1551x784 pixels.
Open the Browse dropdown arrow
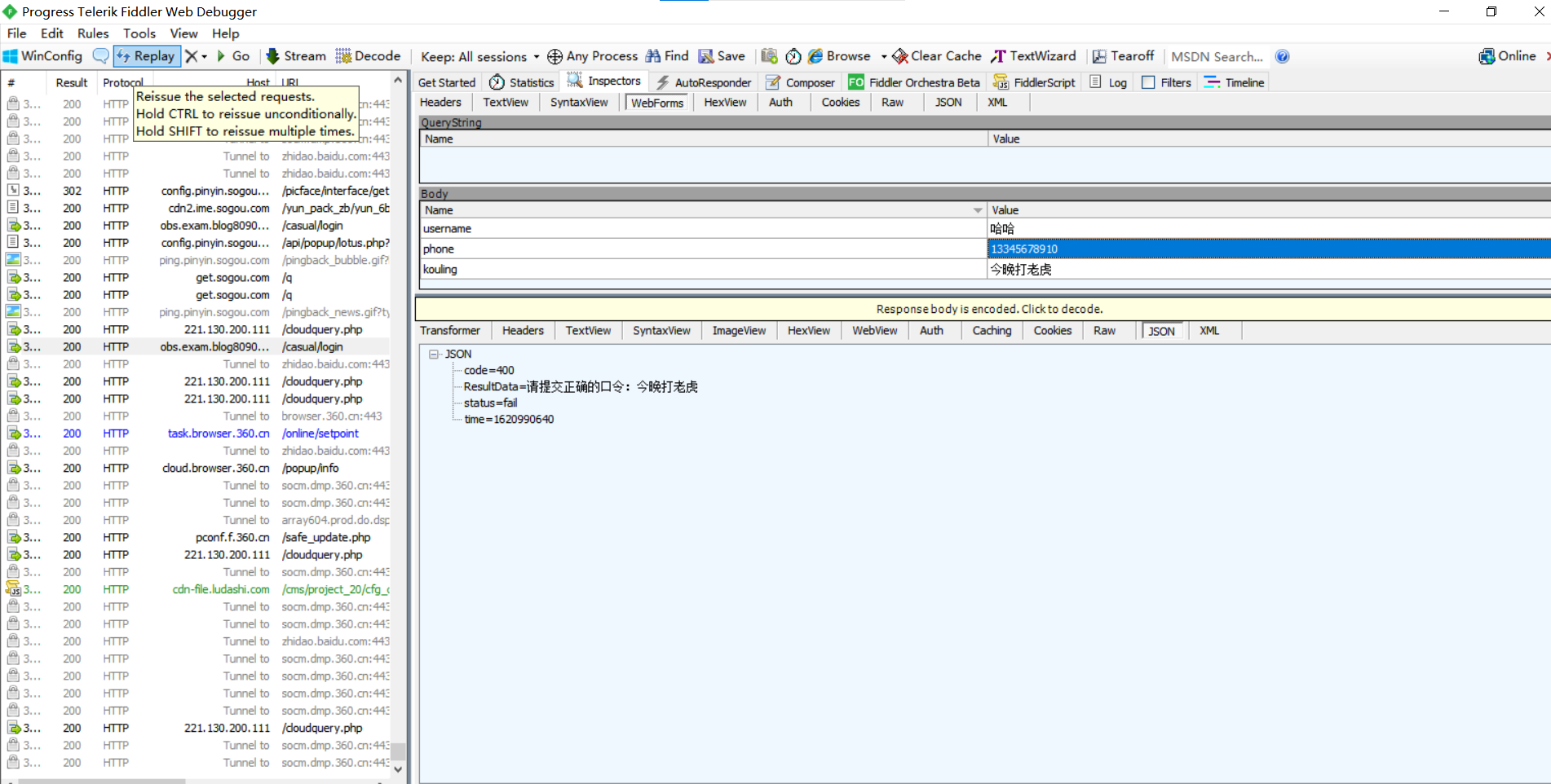(x=883, y=56)
